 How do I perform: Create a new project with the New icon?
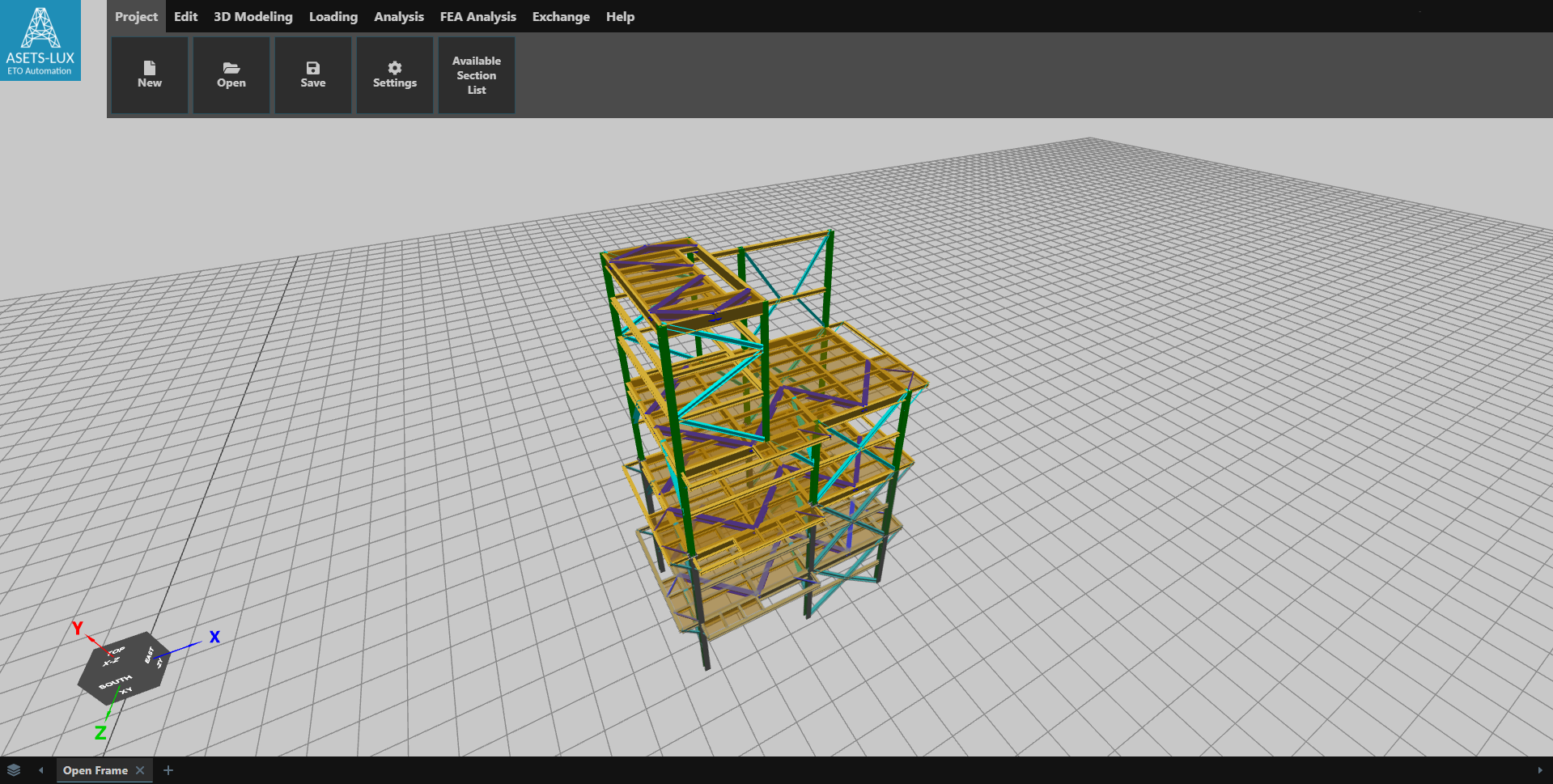(x=150, y=74)
